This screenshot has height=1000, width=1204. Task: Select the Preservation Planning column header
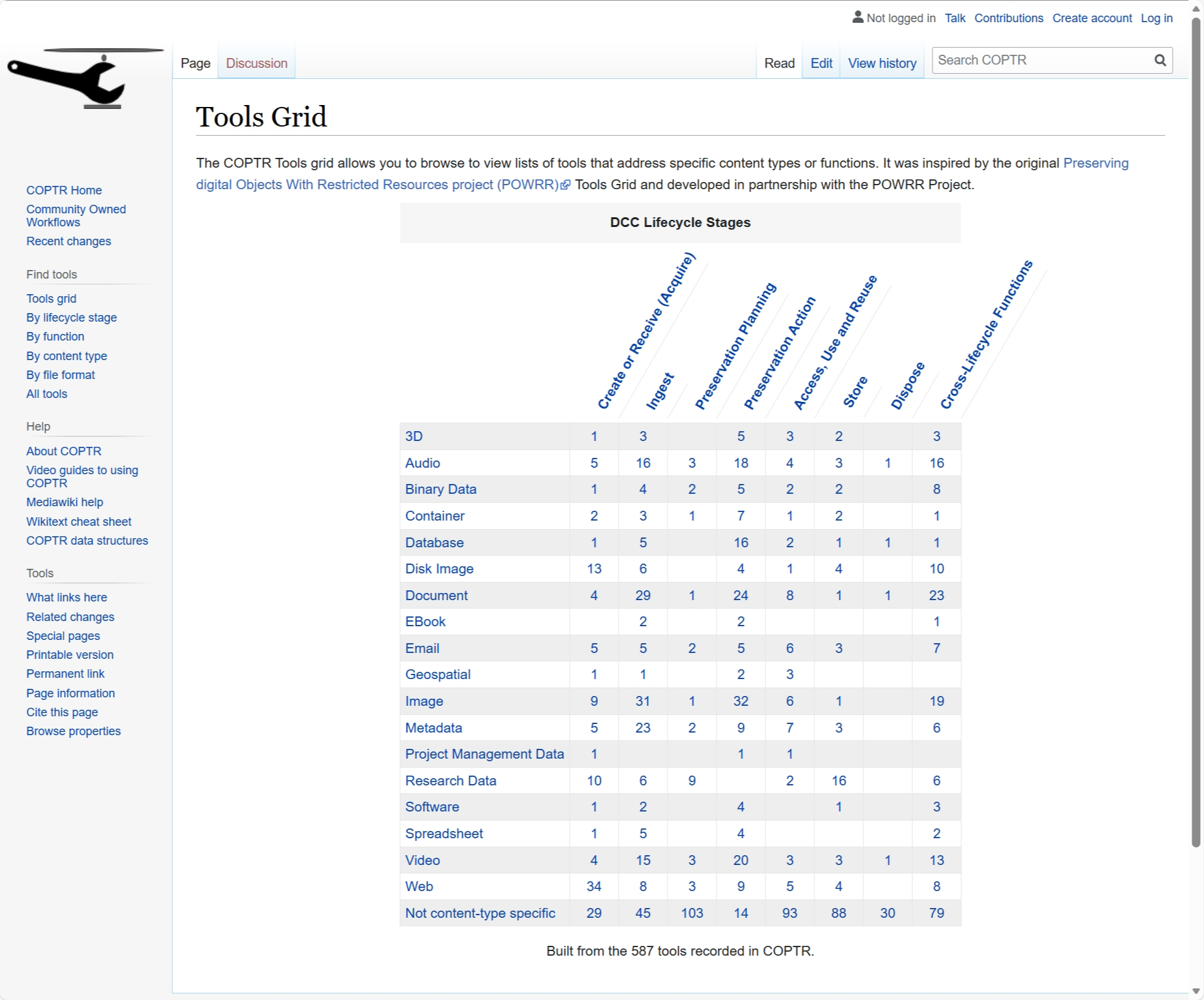(735, 346)
